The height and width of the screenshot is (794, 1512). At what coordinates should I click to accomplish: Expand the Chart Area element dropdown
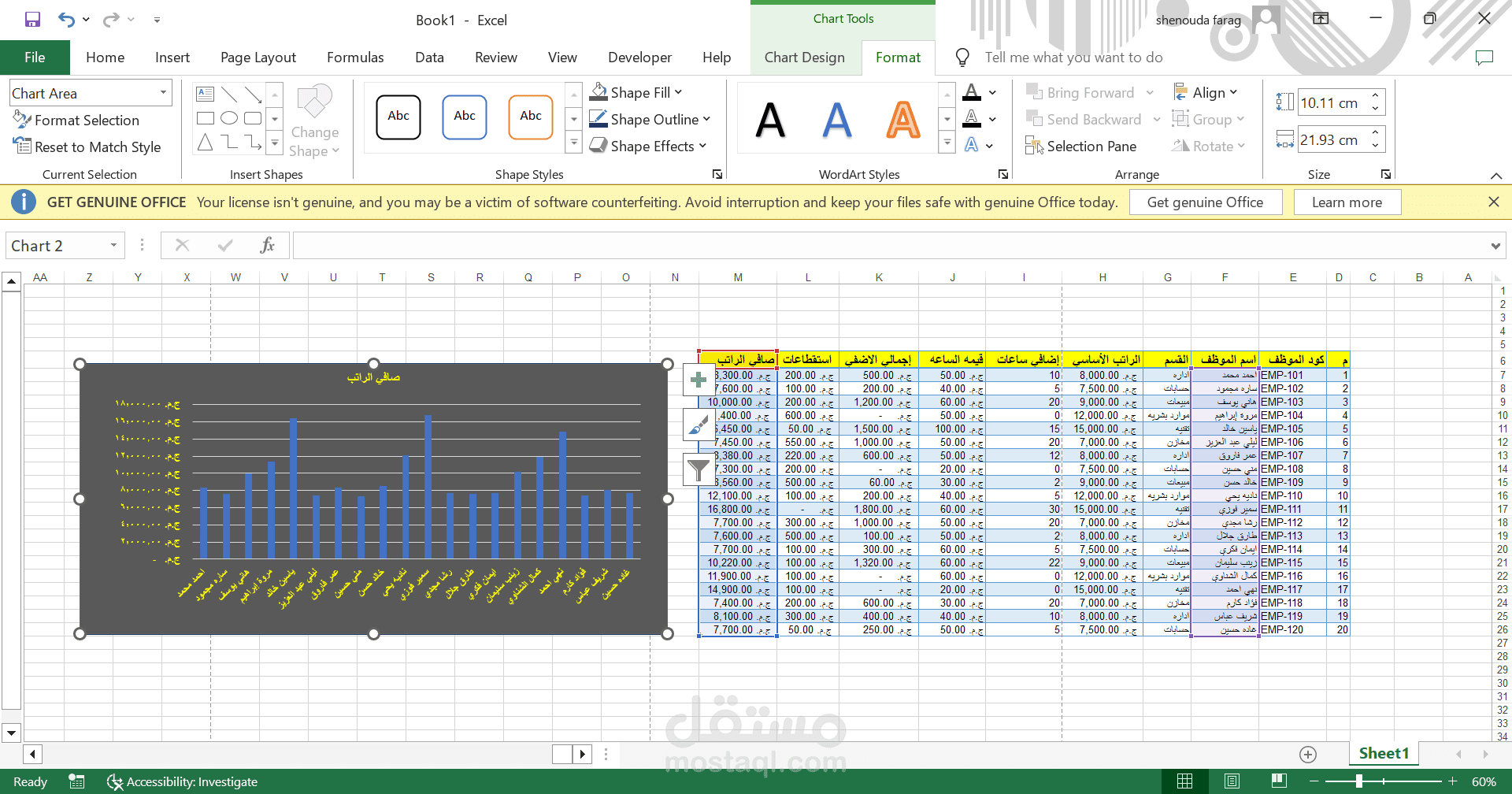[163, 93]
